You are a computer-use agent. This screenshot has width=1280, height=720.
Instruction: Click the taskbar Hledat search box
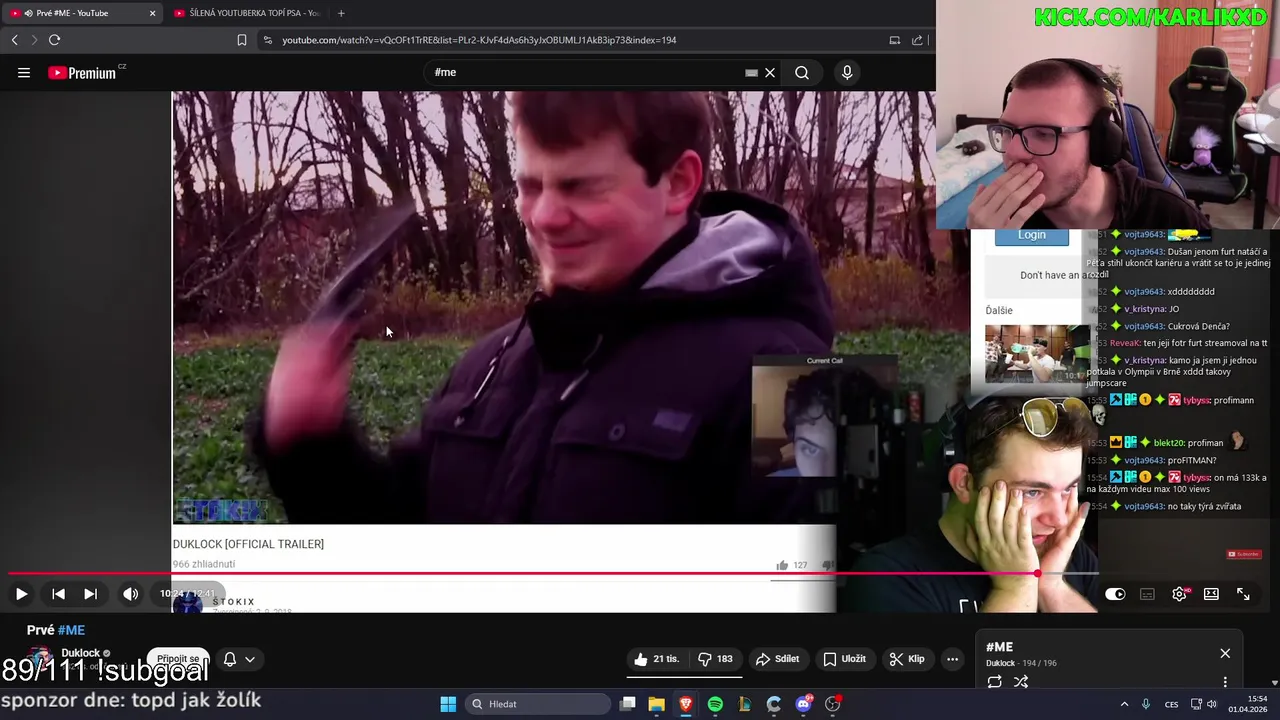[x=538, y=704]
